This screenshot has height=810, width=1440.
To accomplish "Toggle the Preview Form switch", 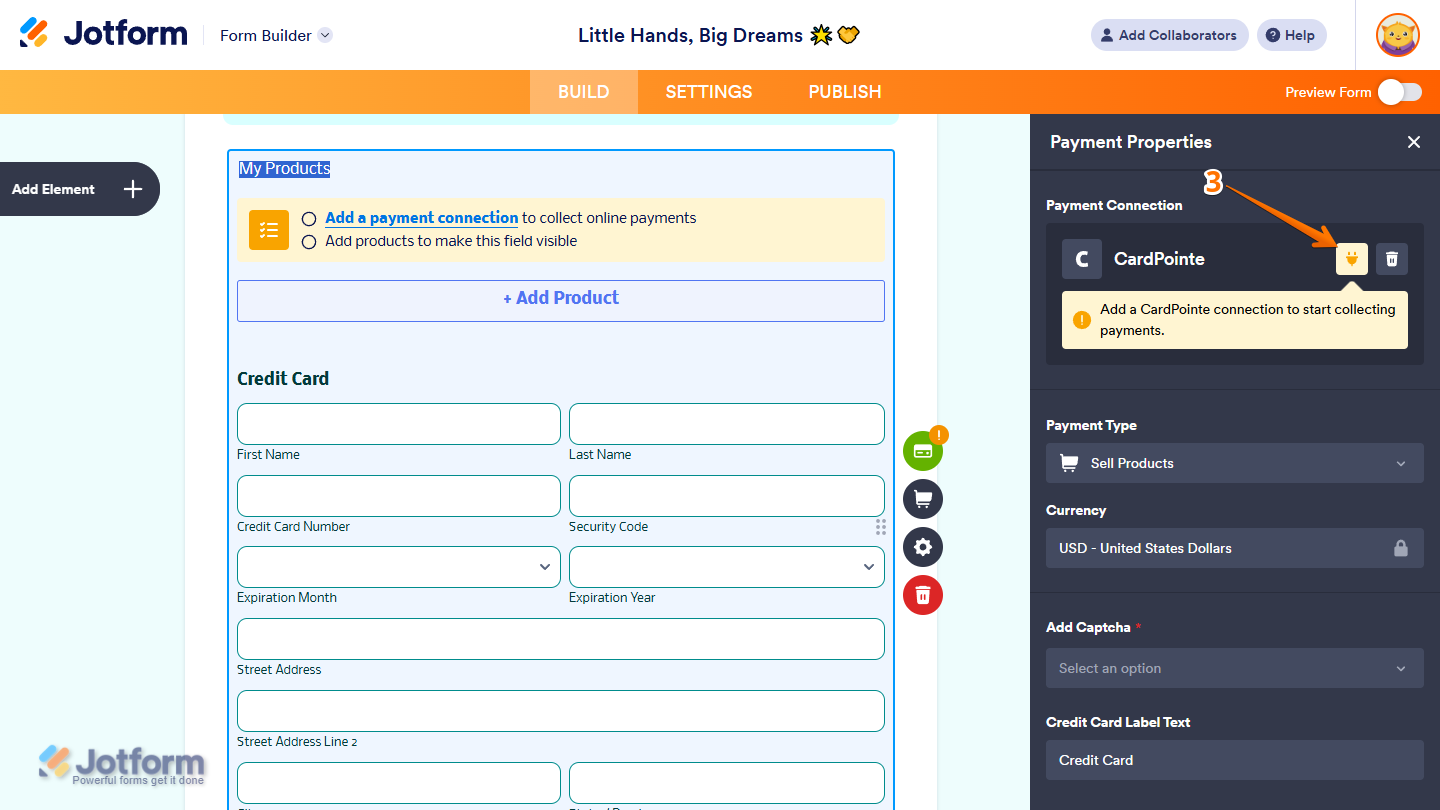I will 1399,92.
